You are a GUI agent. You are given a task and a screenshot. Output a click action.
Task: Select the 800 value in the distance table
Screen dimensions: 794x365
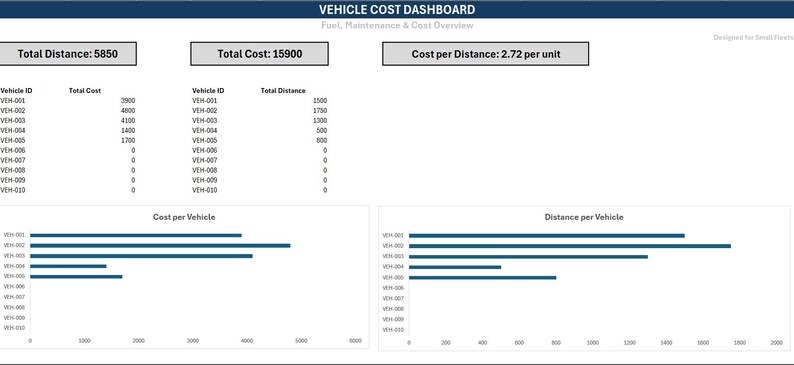coord(322,140)
